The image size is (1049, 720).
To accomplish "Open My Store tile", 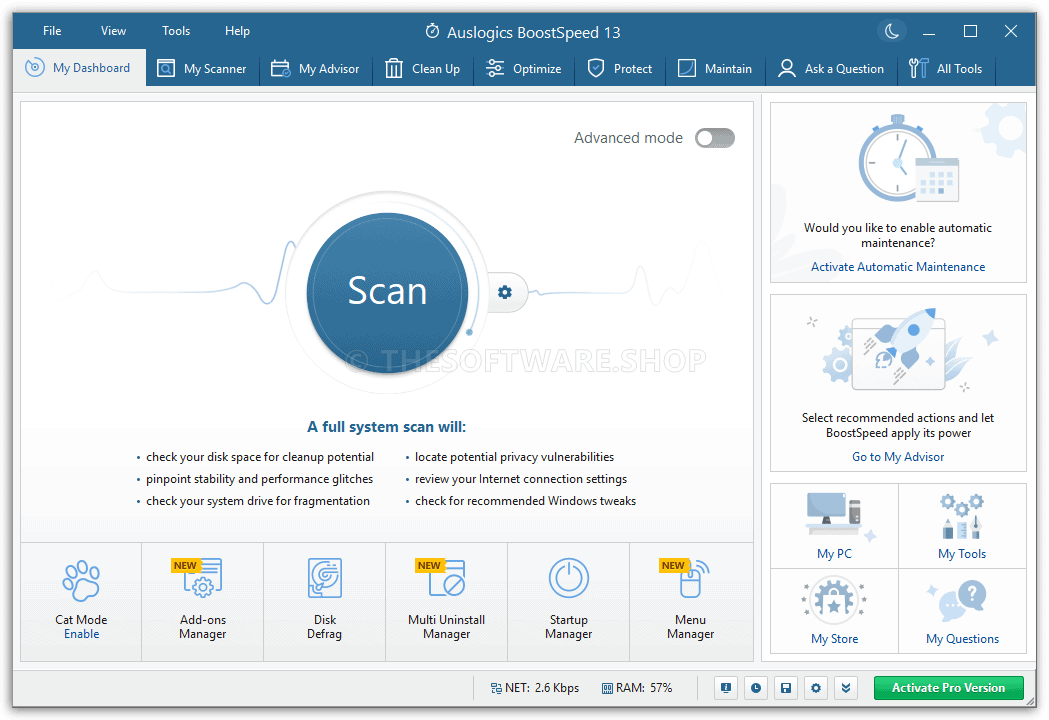I will (834, 611).
